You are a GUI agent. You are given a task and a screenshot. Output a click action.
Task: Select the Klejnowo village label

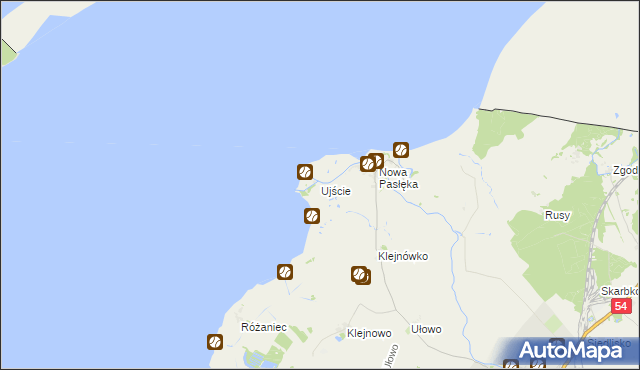coord(369,333)
